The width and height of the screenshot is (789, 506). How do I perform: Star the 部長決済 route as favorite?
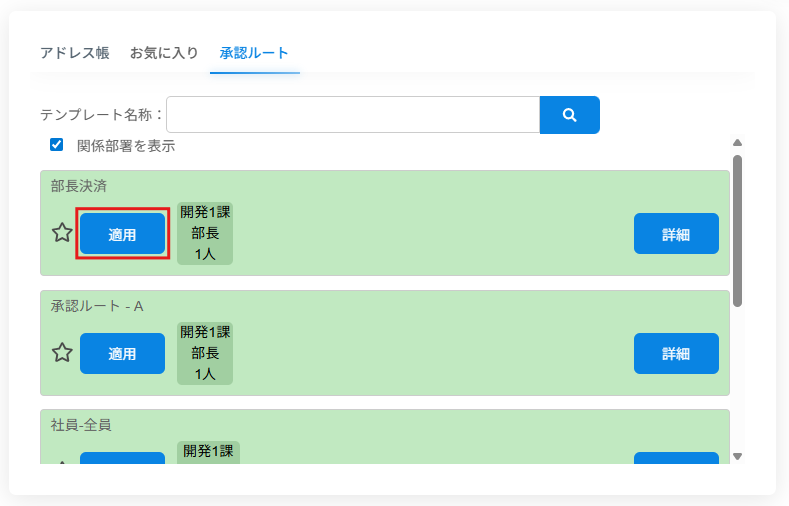tap(62, 233)
